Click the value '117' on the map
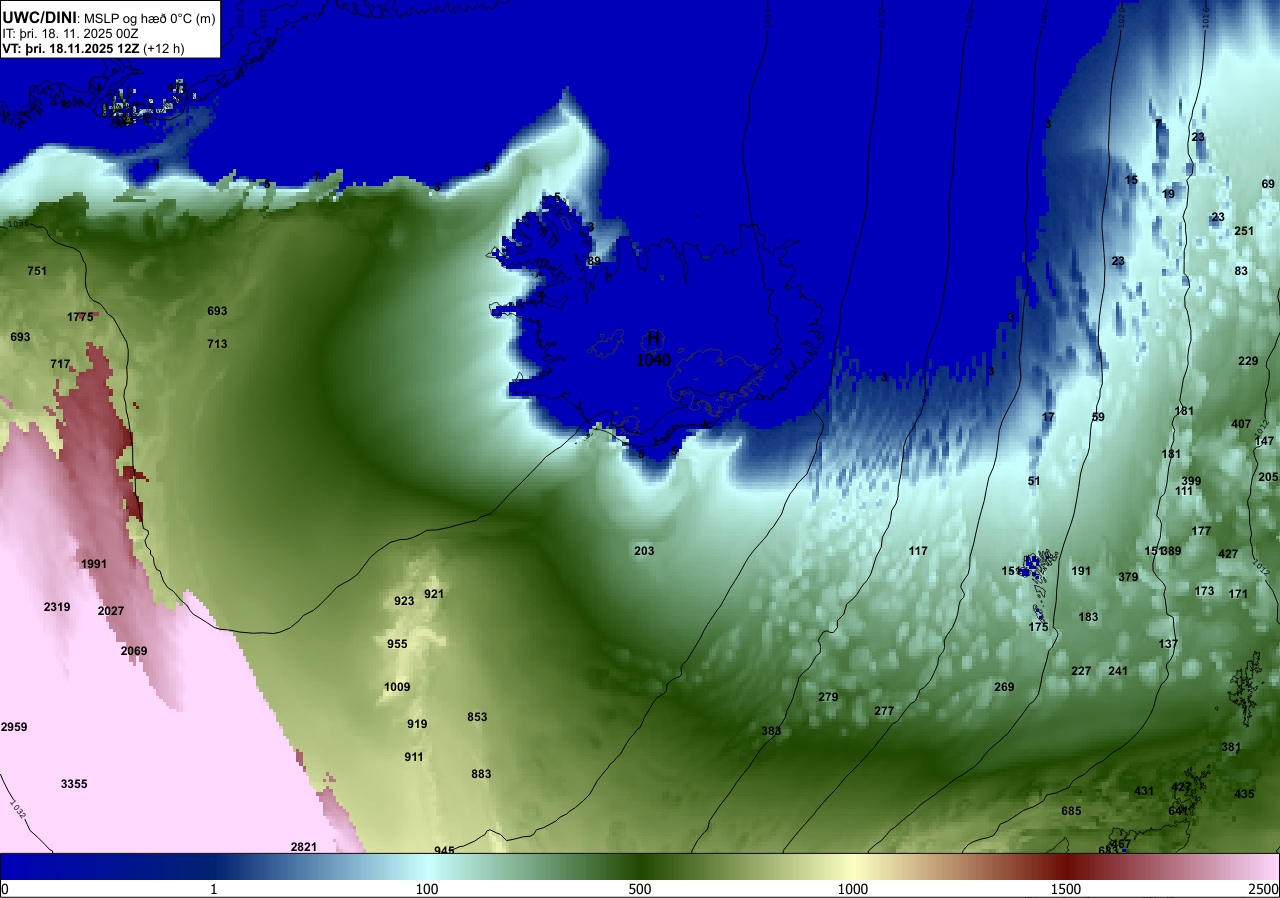This screenshot has width=1280, height=898. (x=918, y=551)
